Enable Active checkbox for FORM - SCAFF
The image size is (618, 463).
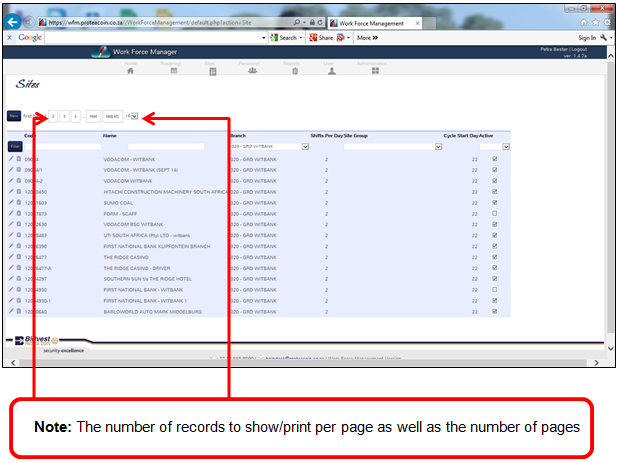495,213
